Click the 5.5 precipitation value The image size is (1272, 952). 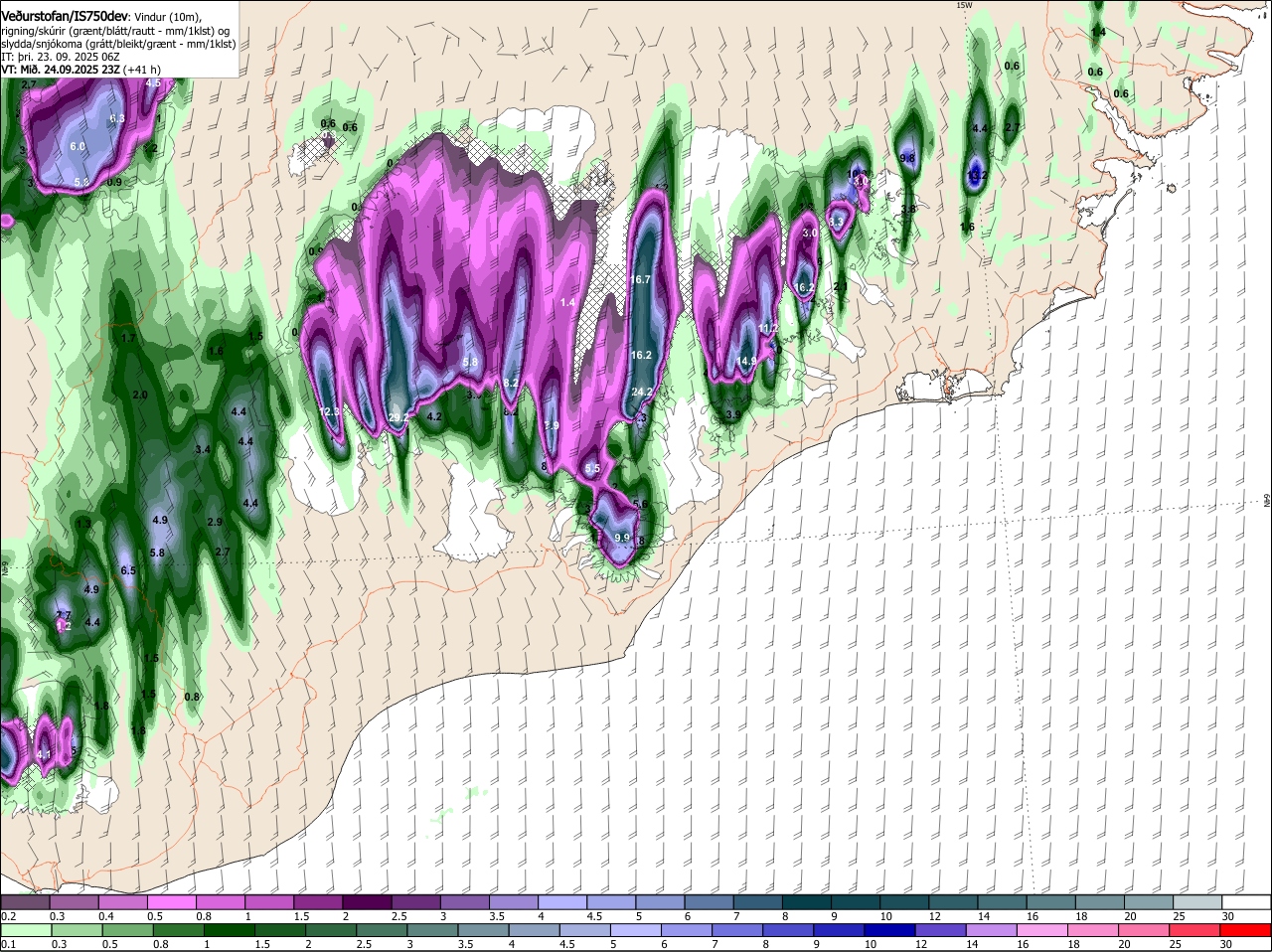pos(593,469)
